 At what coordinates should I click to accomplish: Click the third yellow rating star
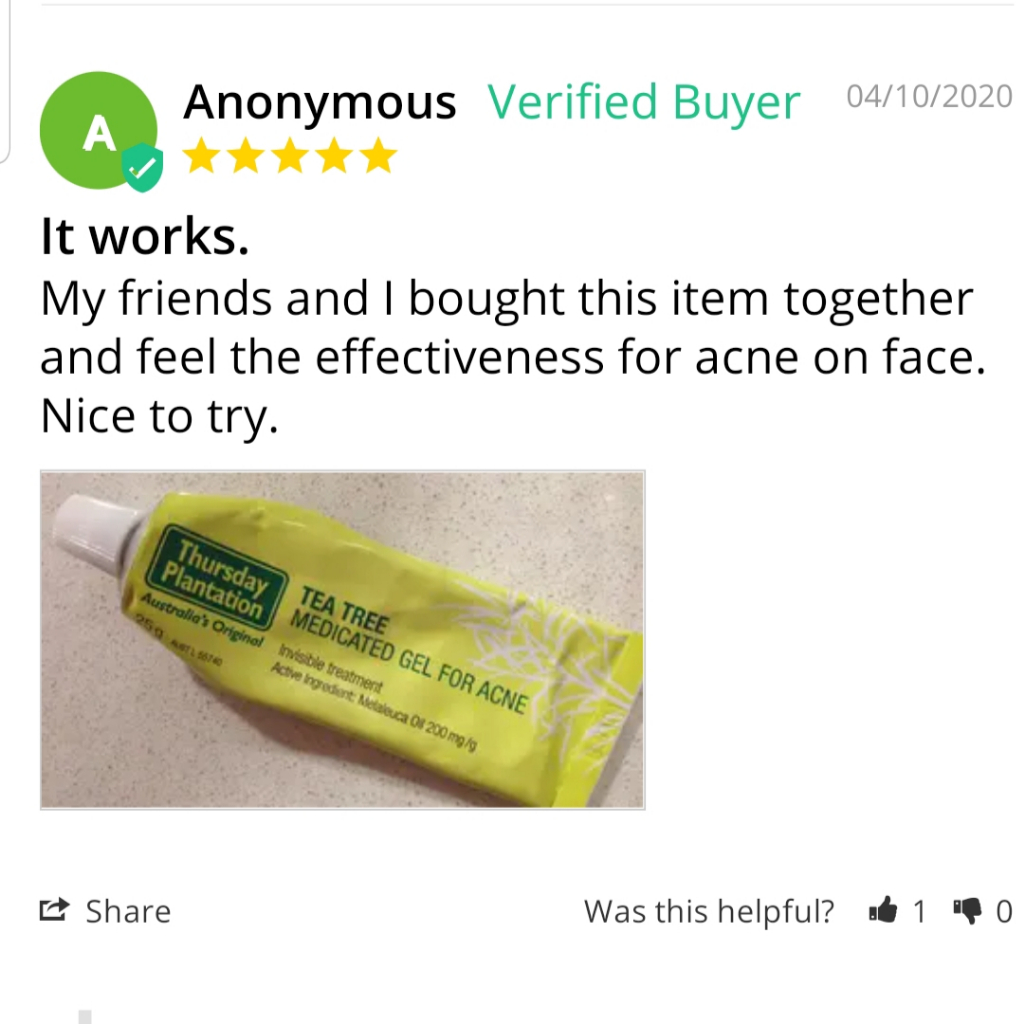pos(290,155)
